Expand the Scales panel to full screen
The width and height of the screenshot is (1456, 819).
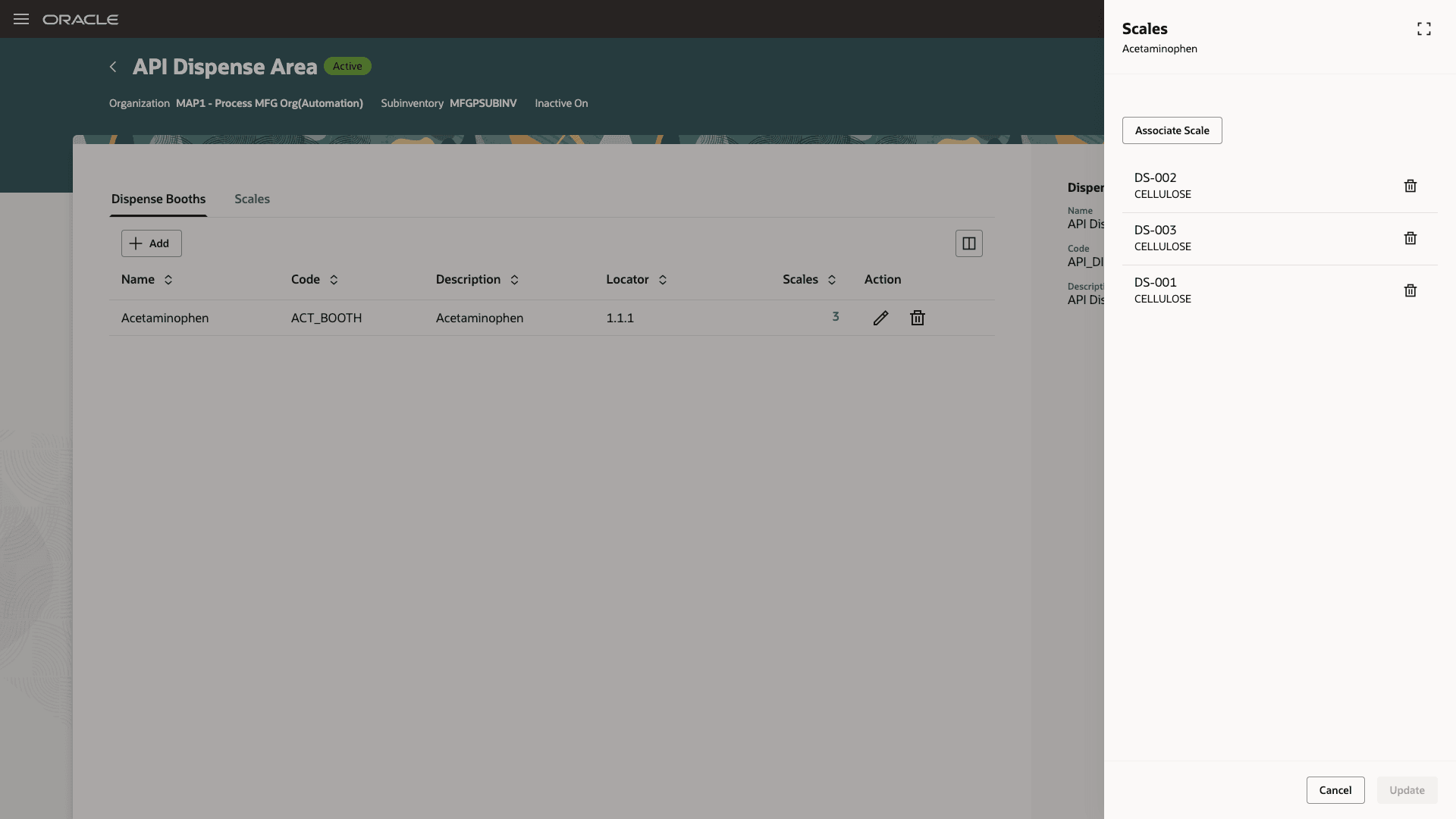tap(1423, 29)
